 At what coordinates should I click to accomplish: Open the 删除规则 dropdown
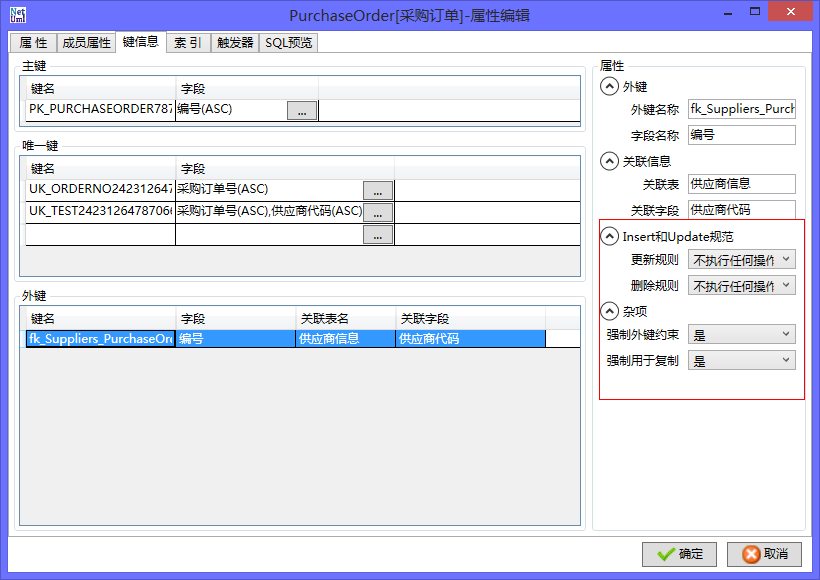point(741,286)
